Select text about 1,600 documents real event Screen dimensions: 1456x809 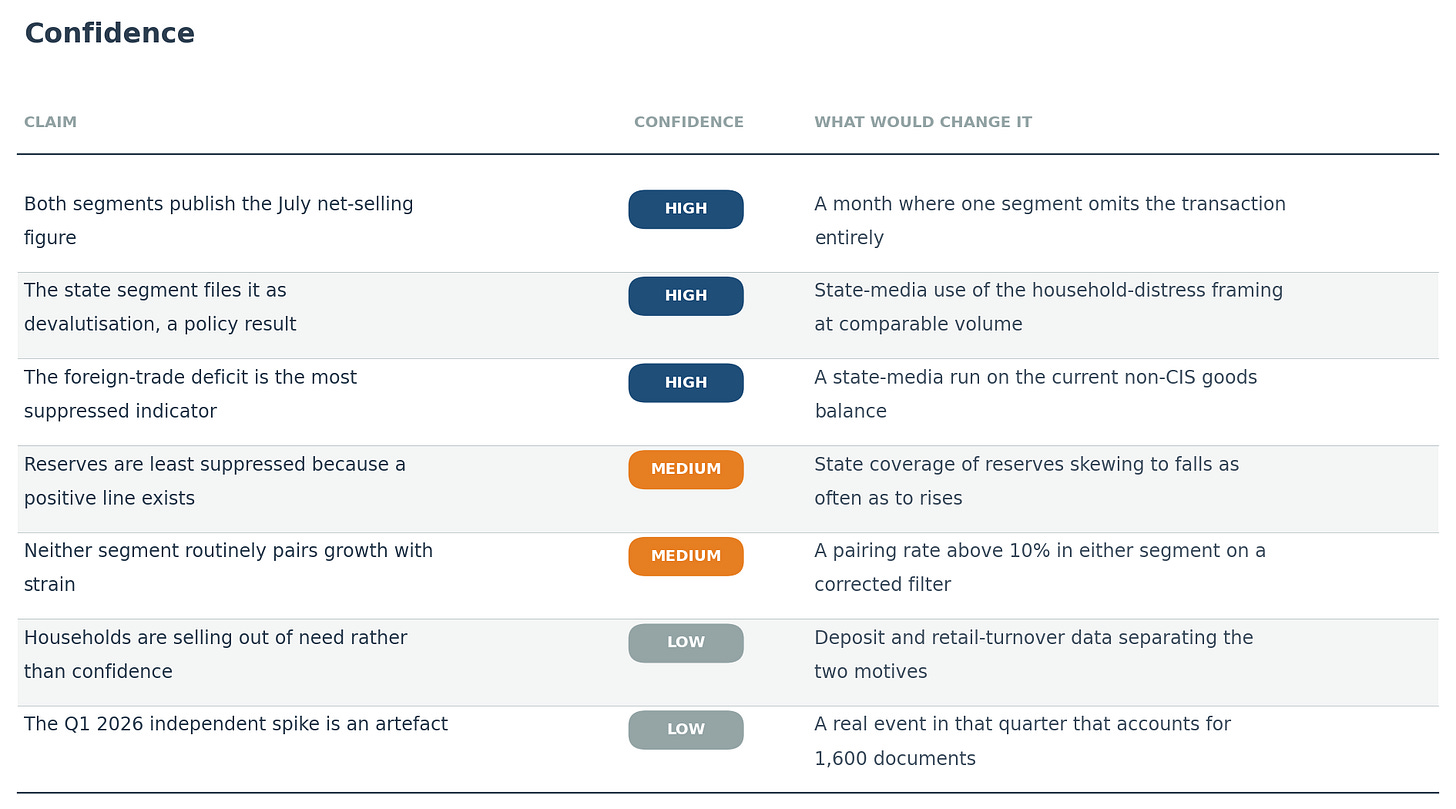point(1022,742)
